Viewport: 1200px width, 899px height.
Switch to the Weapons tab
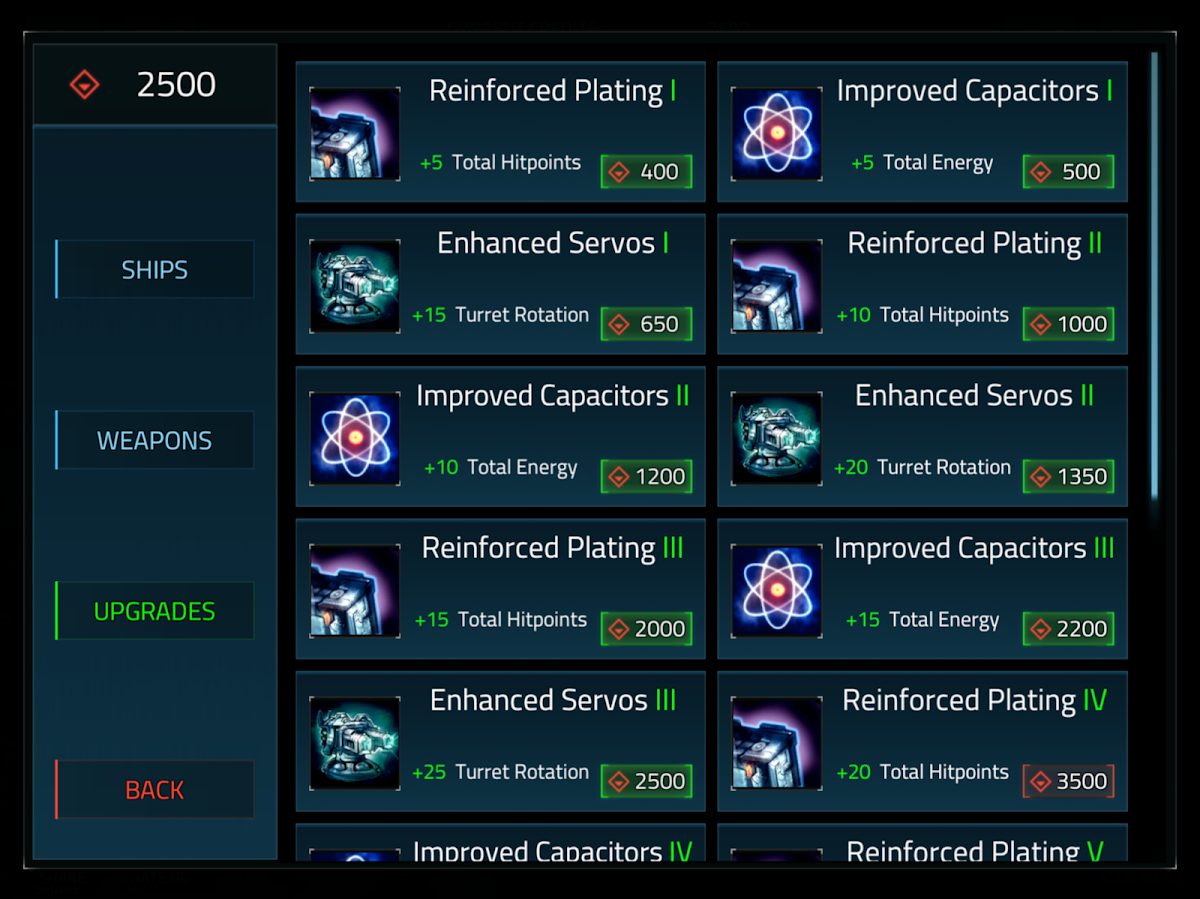point(155,441)
